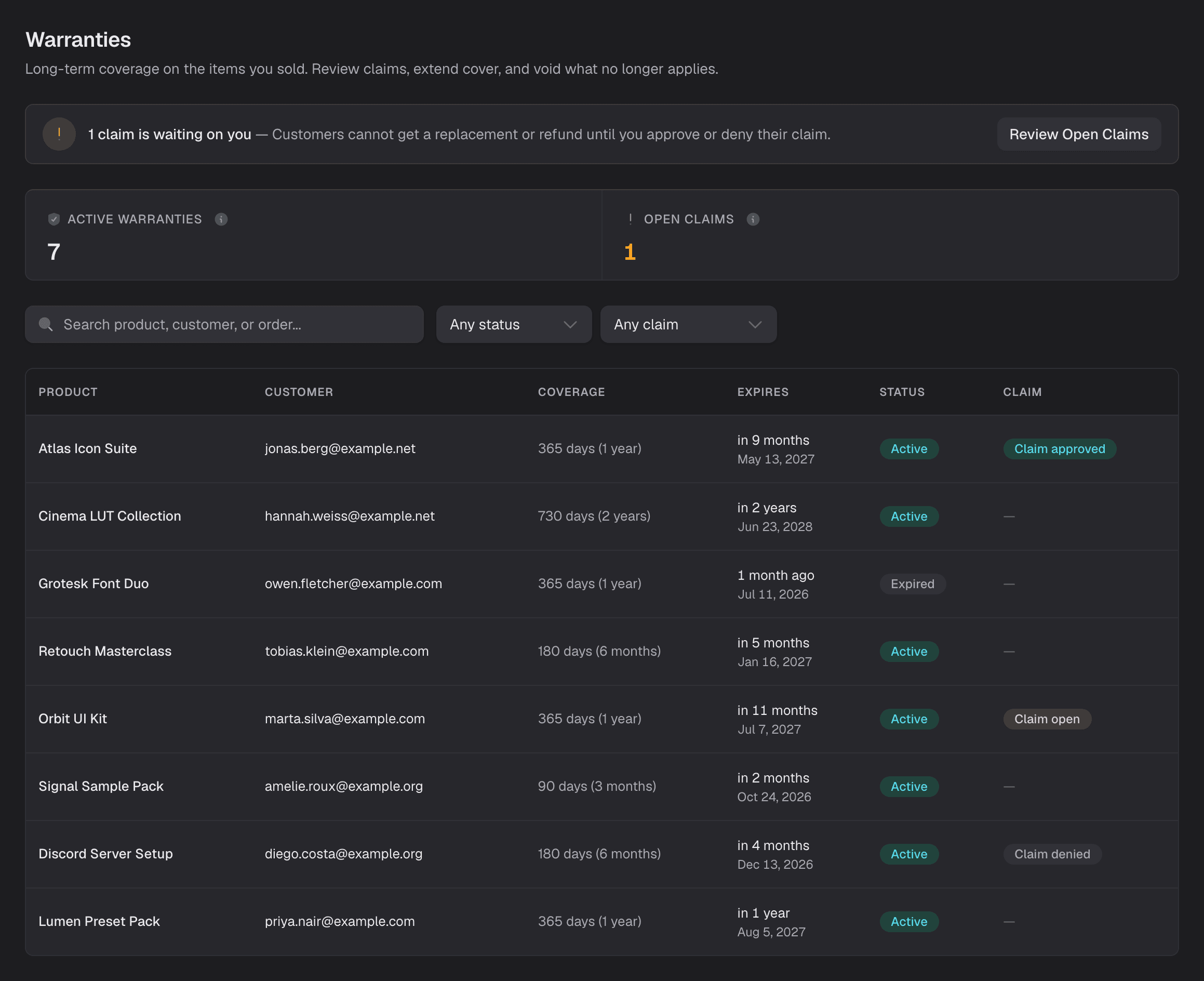Click the 730 days (2 years) coverage cell
The height and width of the screenshot is (981, 1204).
click(x=594, y=516)
